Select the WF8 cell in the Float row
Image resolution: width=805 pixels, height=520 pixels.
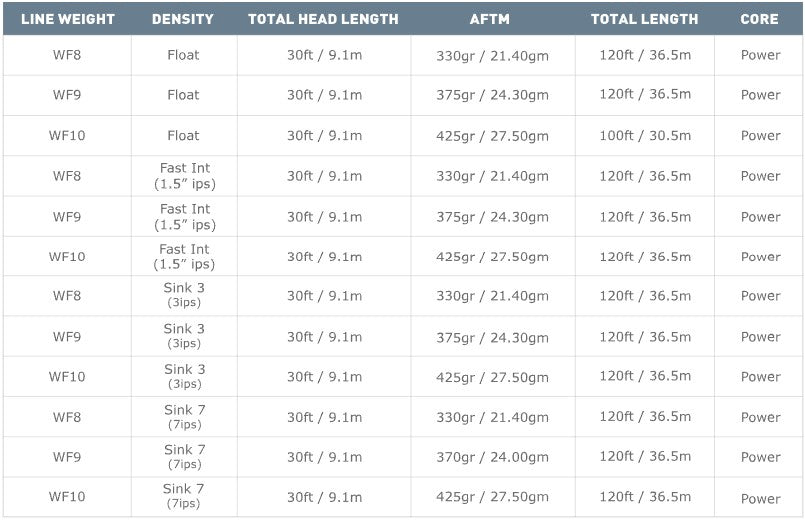[67, 55]
